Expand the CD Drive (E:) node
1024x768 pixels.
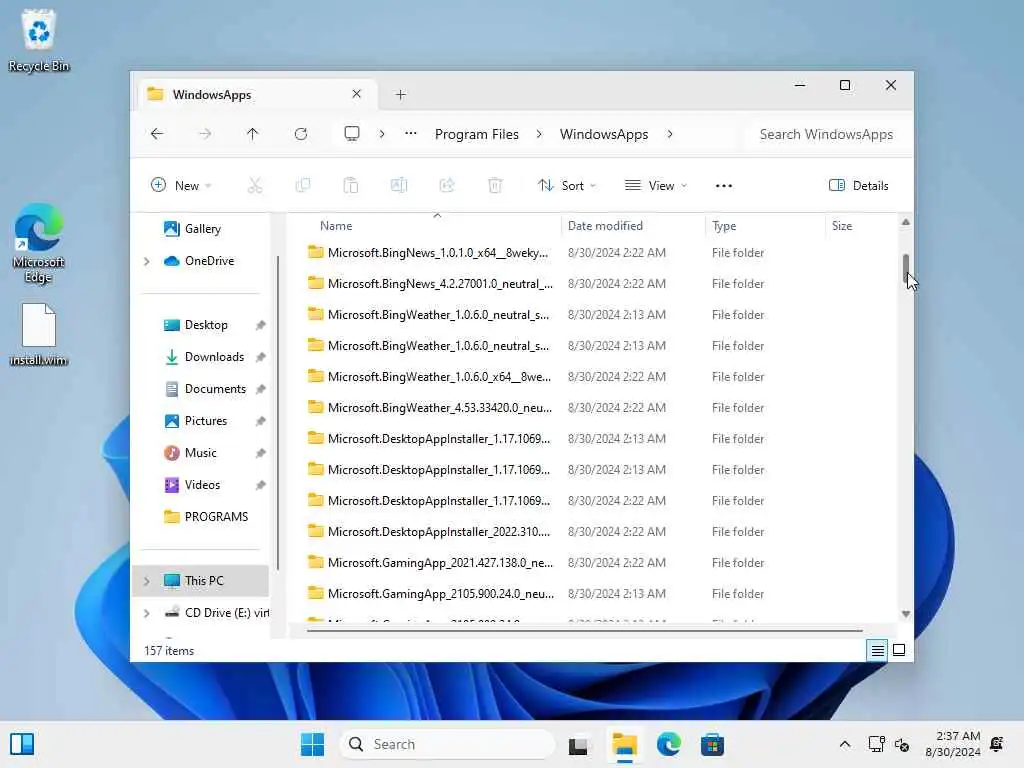147,613
